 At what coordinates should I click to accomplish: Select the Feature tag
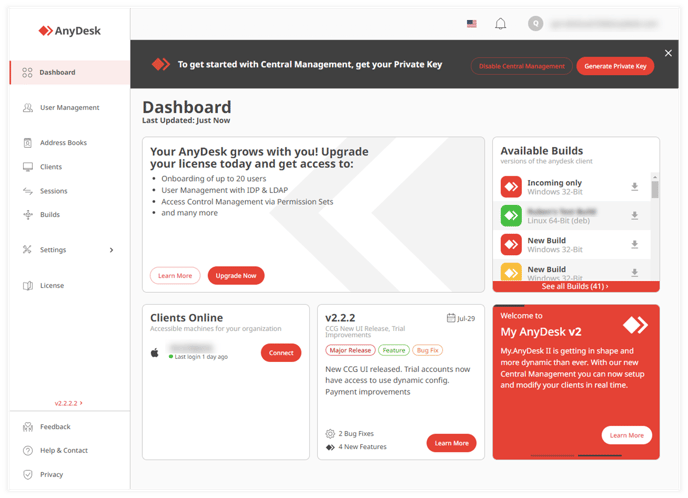pos(394,350)
